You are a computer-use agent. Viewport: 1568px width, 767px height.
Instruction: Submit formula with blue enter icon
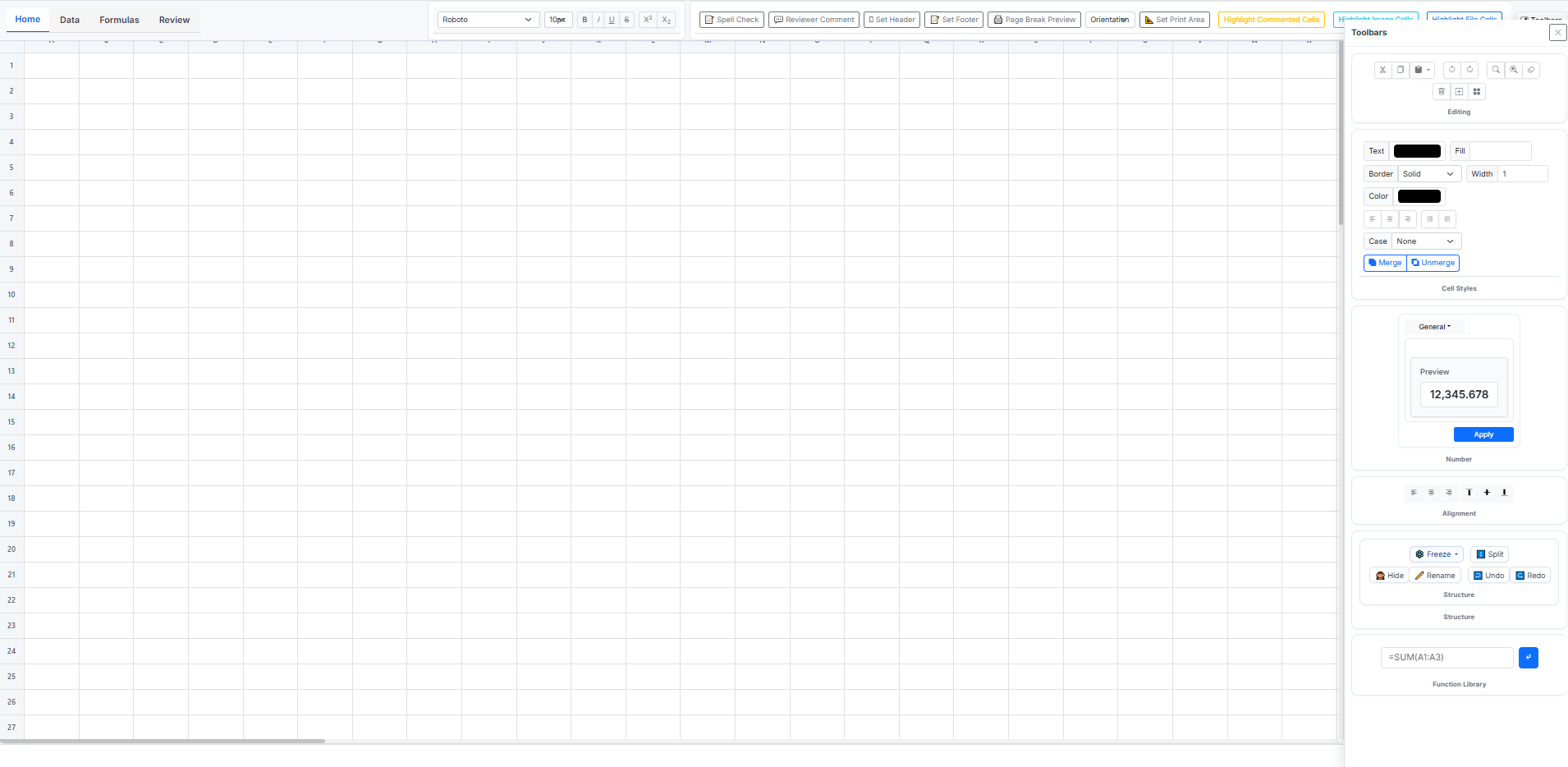1528,658
